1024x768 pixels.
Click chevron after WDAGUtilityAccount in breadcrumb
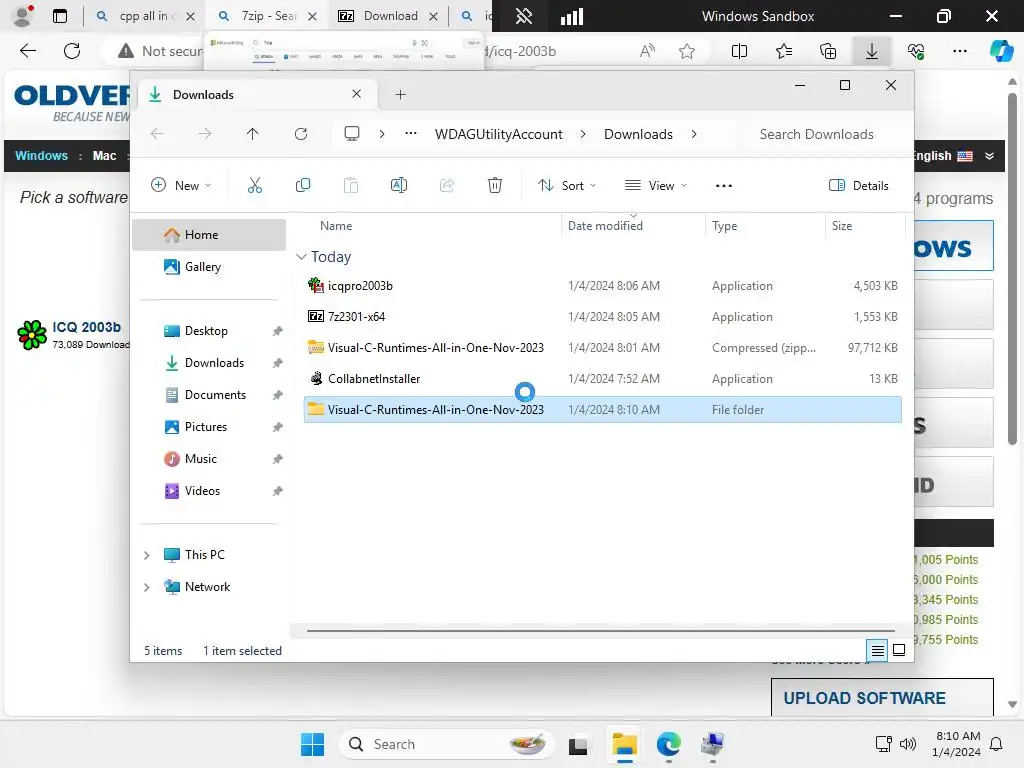[x=583, y=134]
